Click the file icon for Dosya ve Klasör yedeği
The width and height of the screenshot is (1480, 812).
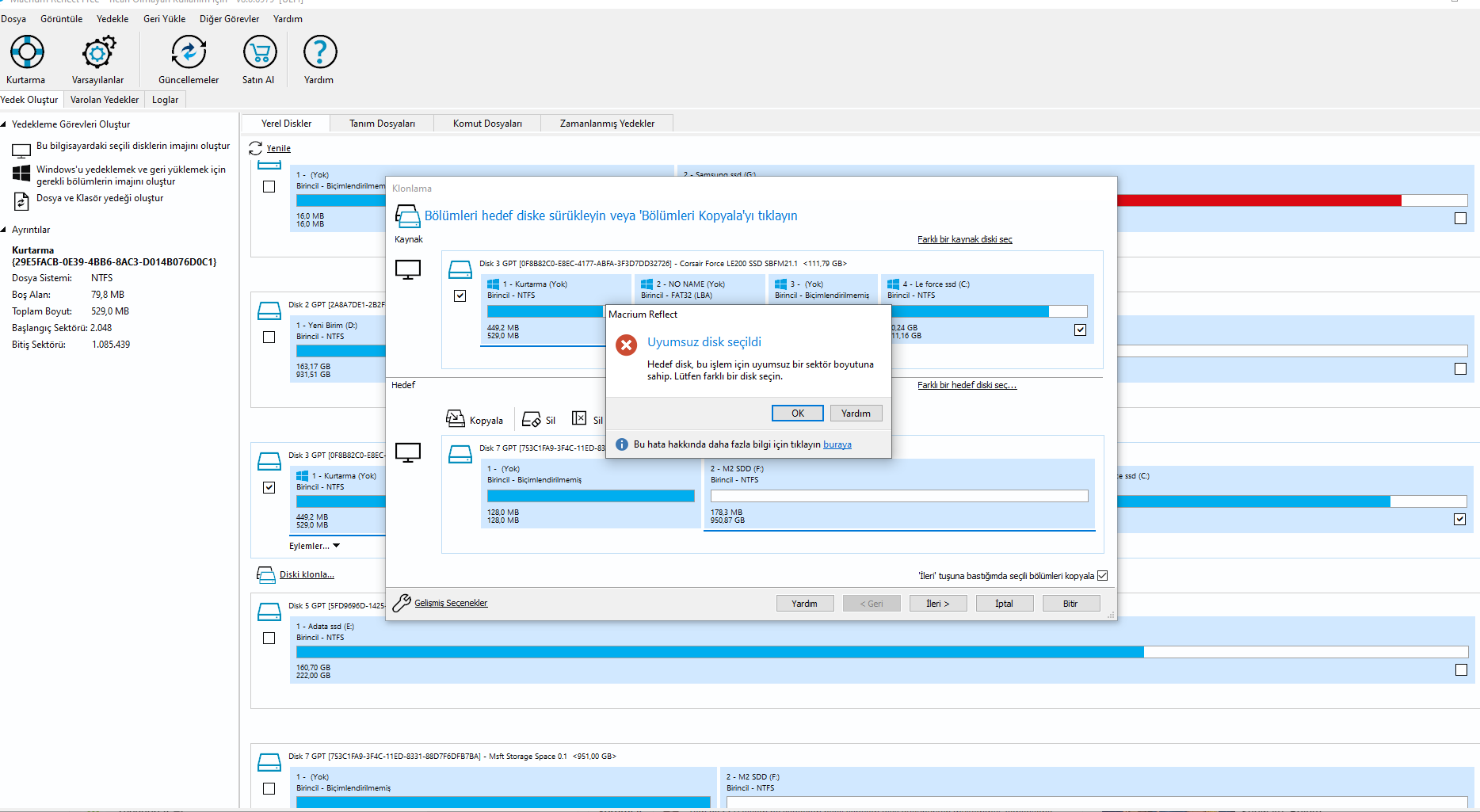21,201
